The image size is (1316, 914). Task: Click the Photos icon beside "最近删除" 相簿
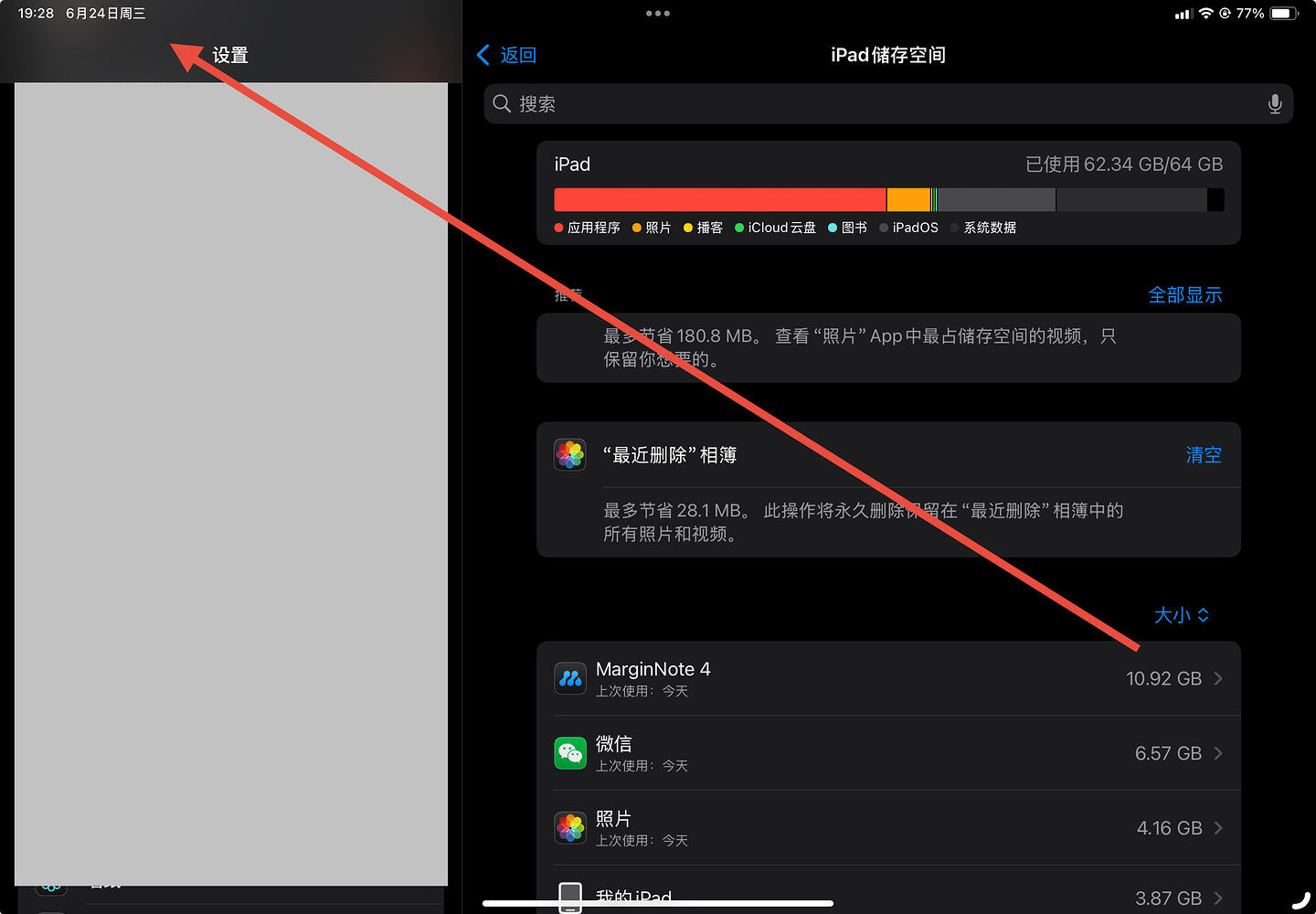tap(570, 454)
